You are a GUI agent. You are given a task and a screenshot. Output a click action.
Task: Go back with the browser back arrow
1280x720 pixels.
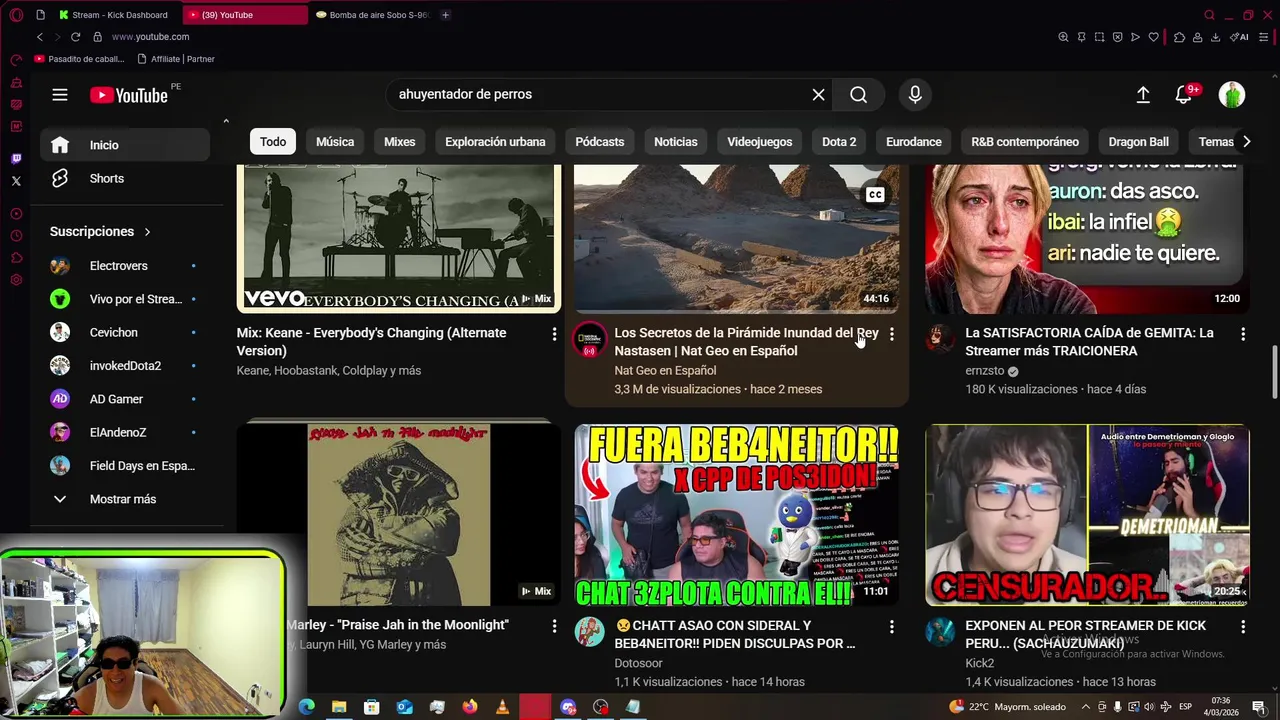[x=40, y=37]
